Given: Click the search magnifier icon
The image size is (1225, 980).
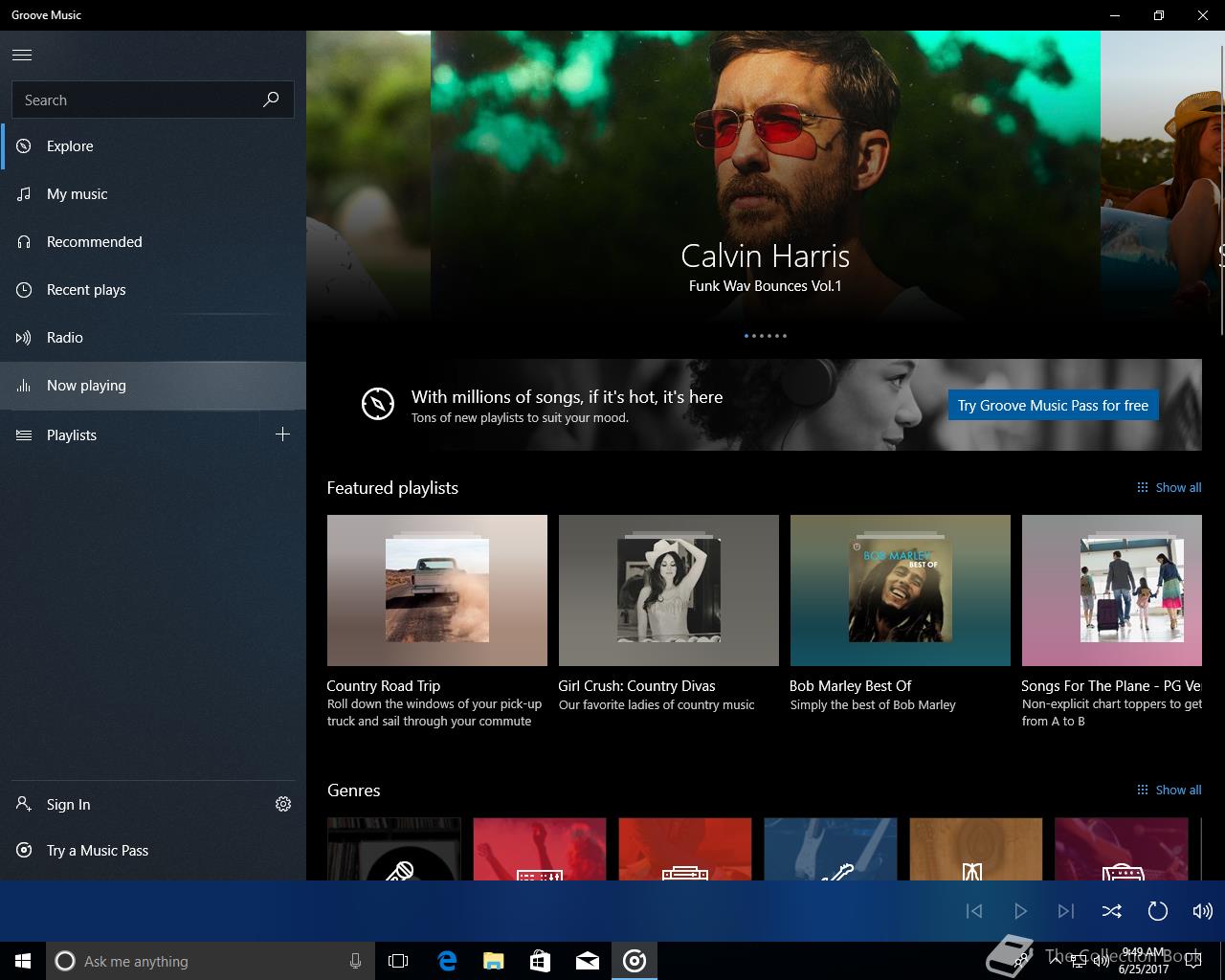Looking at the screenshot, I should (271, 100).
